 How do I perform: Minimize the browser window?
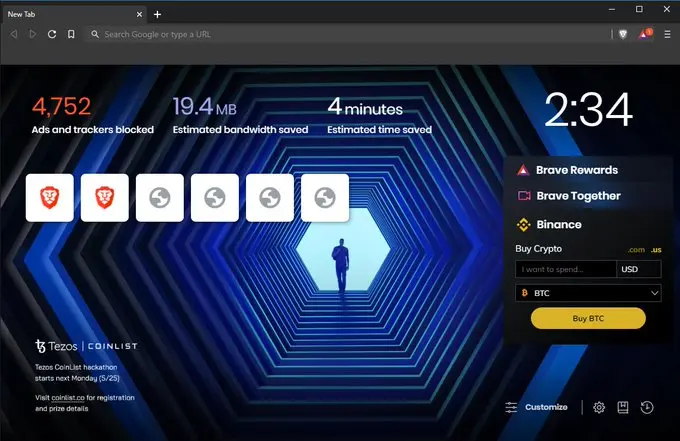pos(612,9)
